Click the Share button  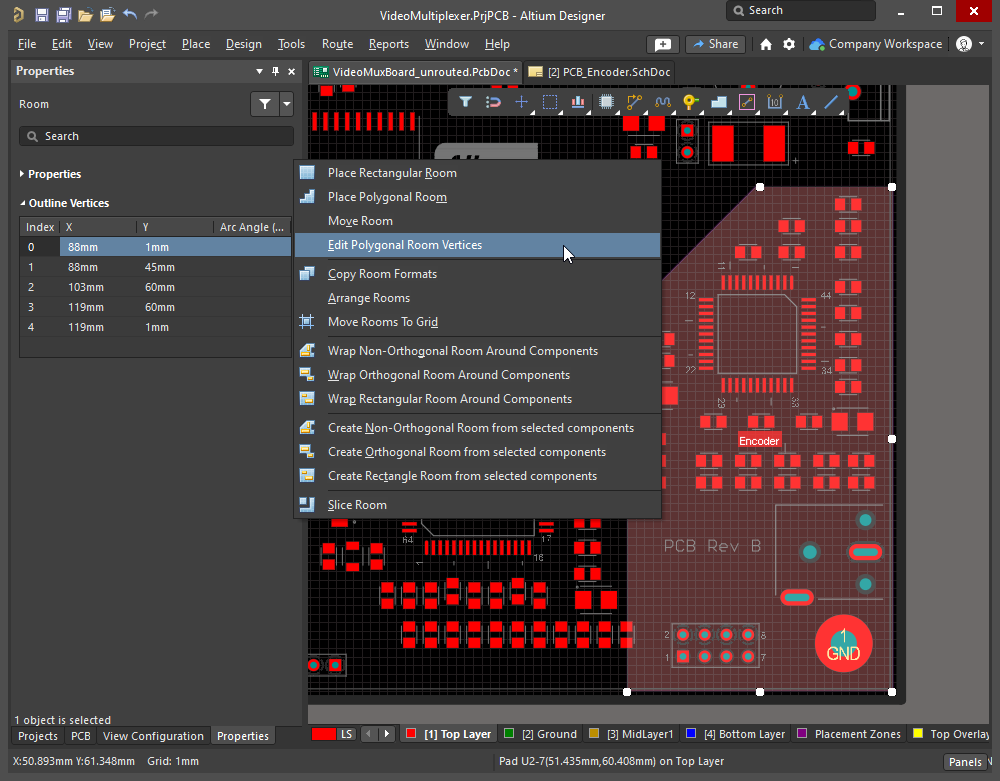(716, 44)
